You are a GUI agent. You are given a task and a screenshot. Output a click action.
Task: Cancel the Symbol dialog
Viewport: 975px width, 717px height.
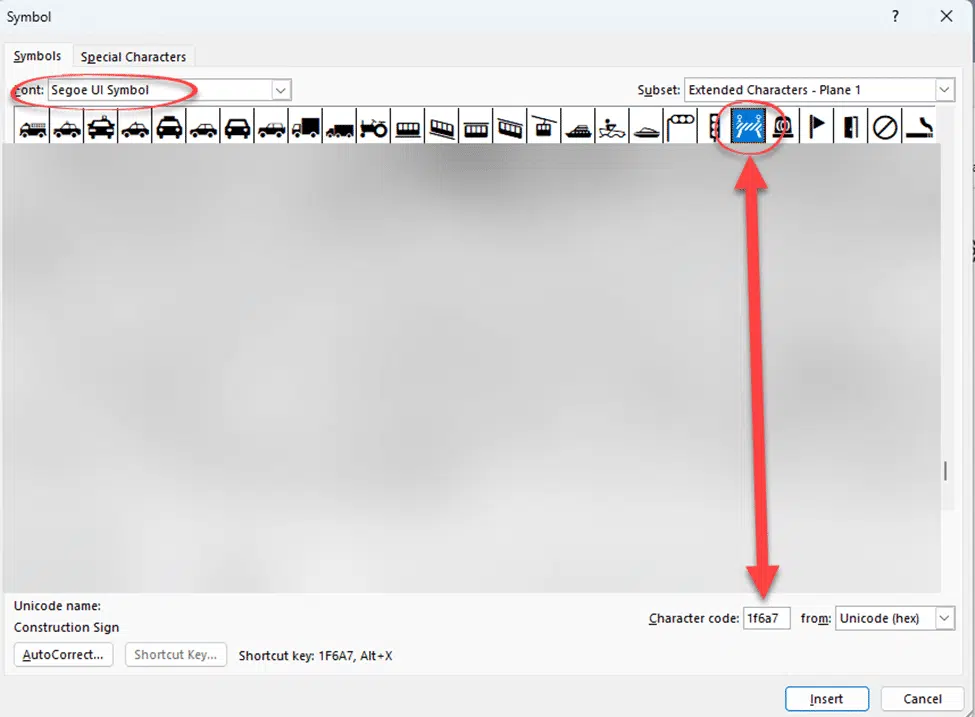click(x=922, y=699)
